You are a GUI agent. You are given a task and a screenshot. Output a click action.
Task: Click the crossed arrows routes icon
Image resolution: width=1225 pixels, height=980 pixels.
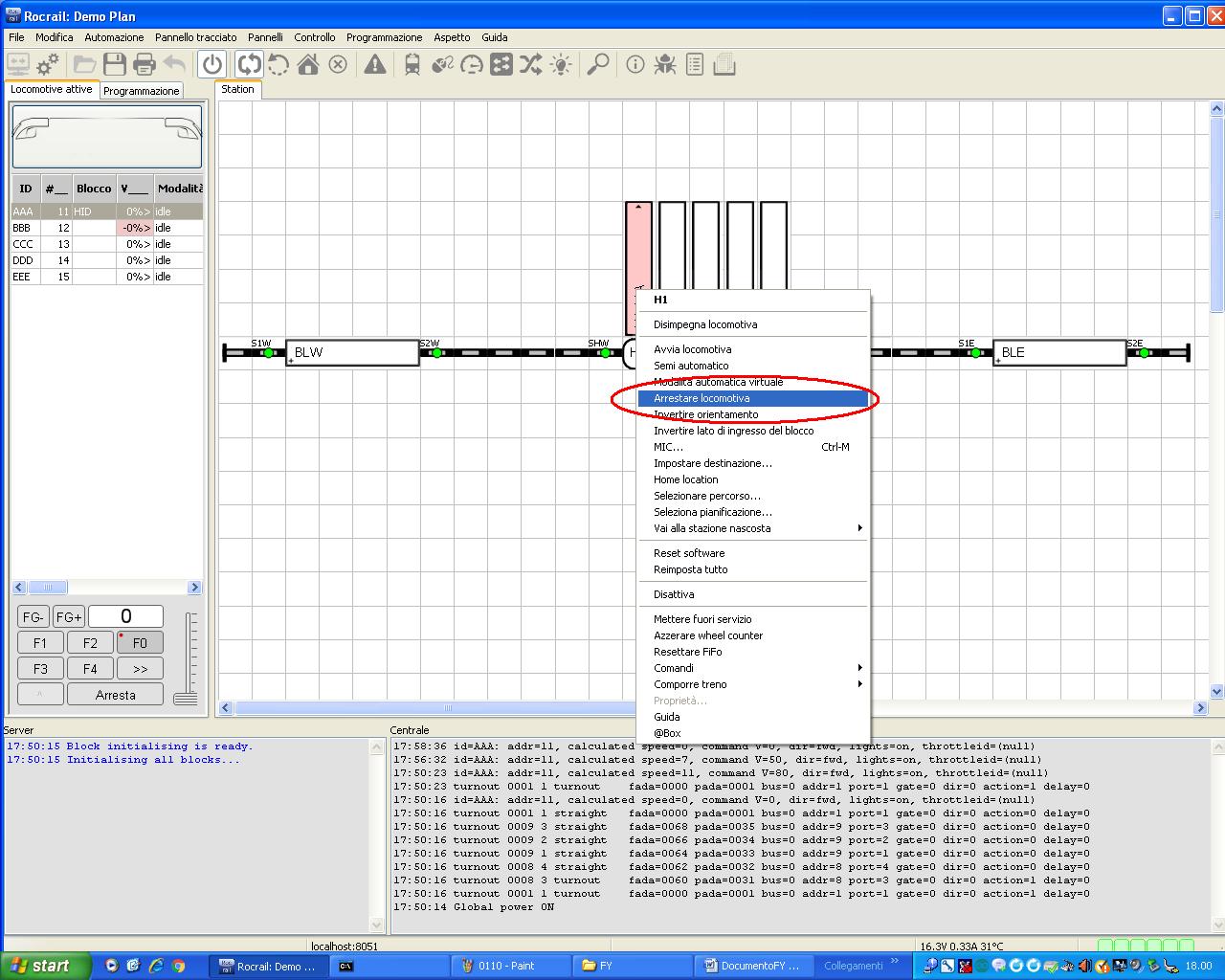(x=530, y=65)
